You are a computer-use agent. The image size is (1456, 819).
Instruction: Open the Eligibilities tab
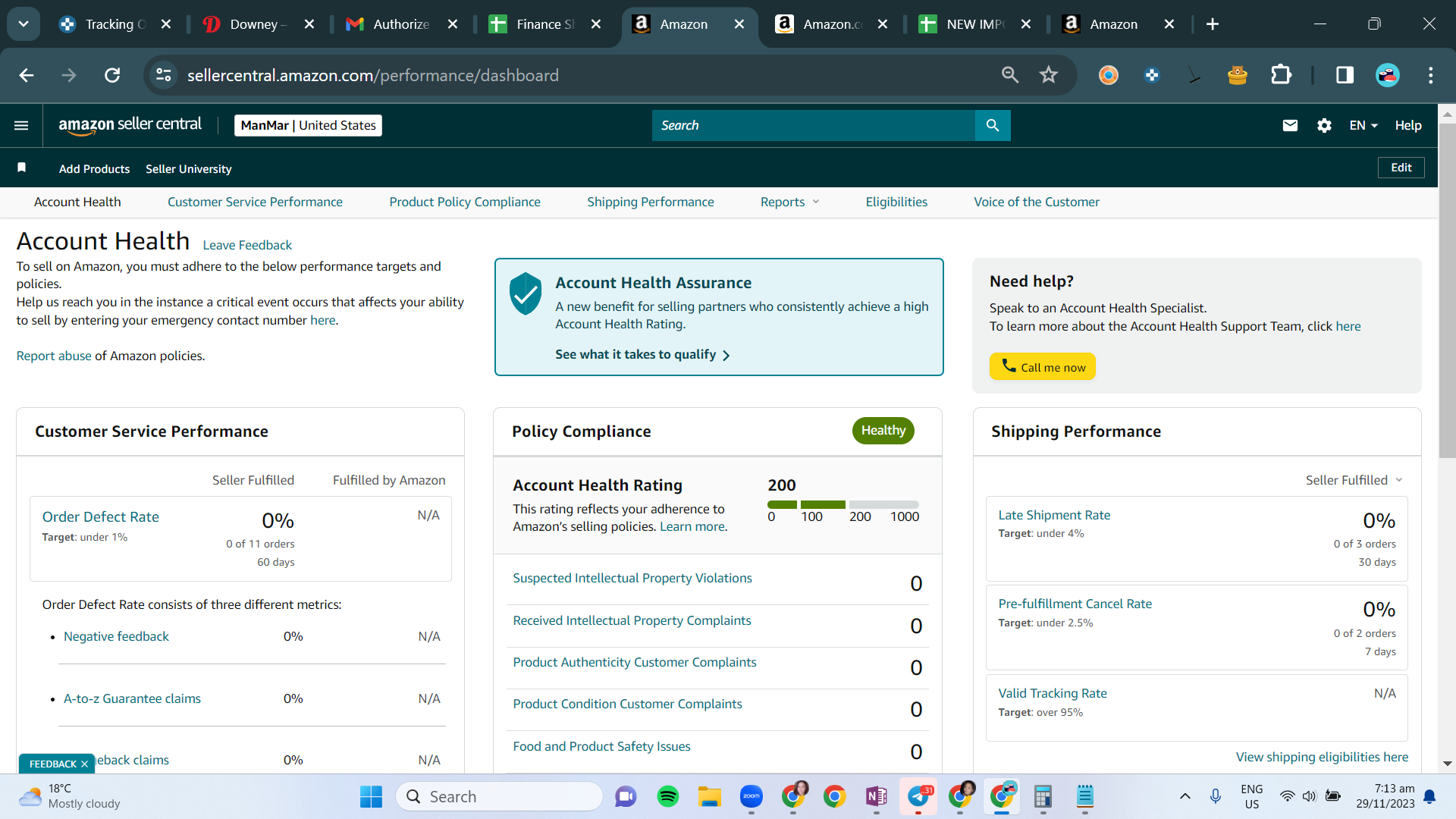tap(896, 202)
